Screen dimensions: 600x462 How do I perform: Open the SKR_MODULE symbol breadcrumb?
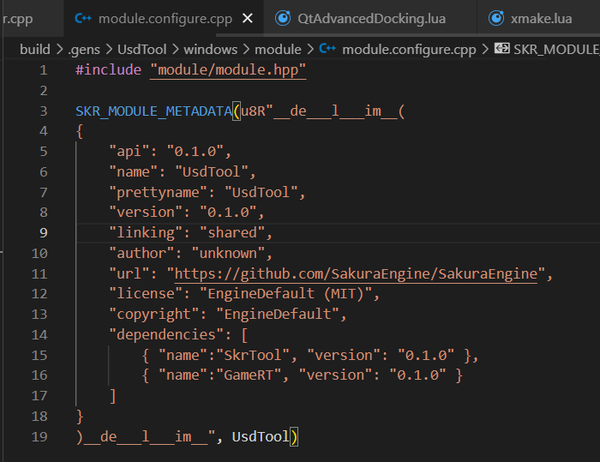click(555, 48)
